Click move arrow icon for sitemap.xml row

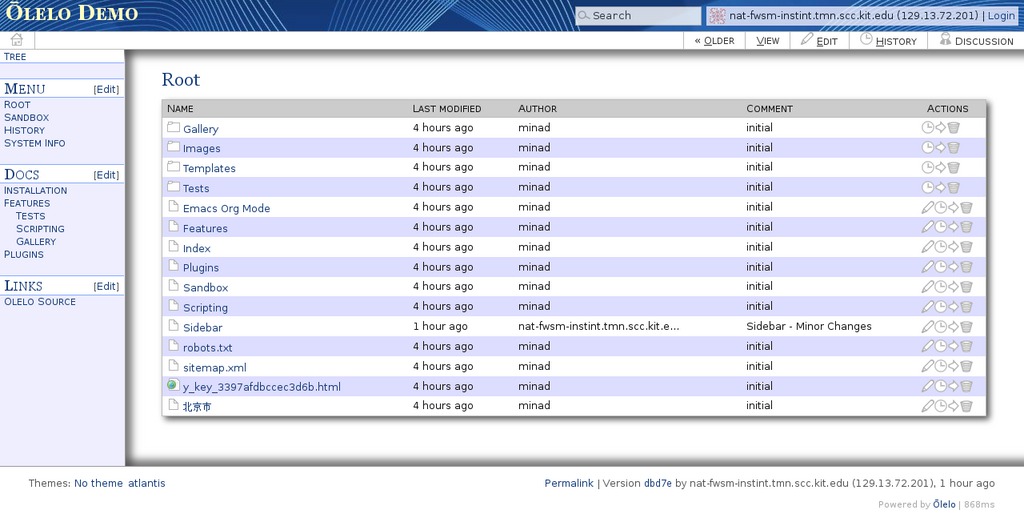point(953,367)
